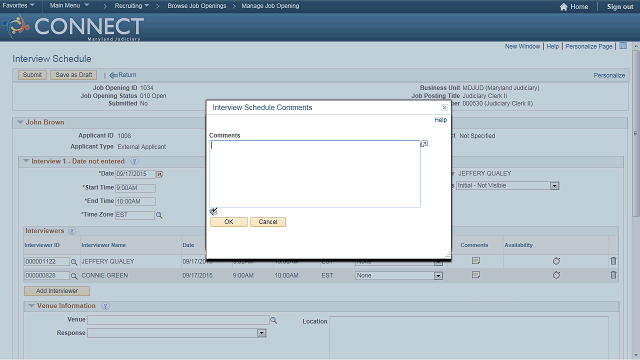Collapse the Venue Information section
Image resolution: width=640 pixels, height=360 pixels.
(31, 306)
